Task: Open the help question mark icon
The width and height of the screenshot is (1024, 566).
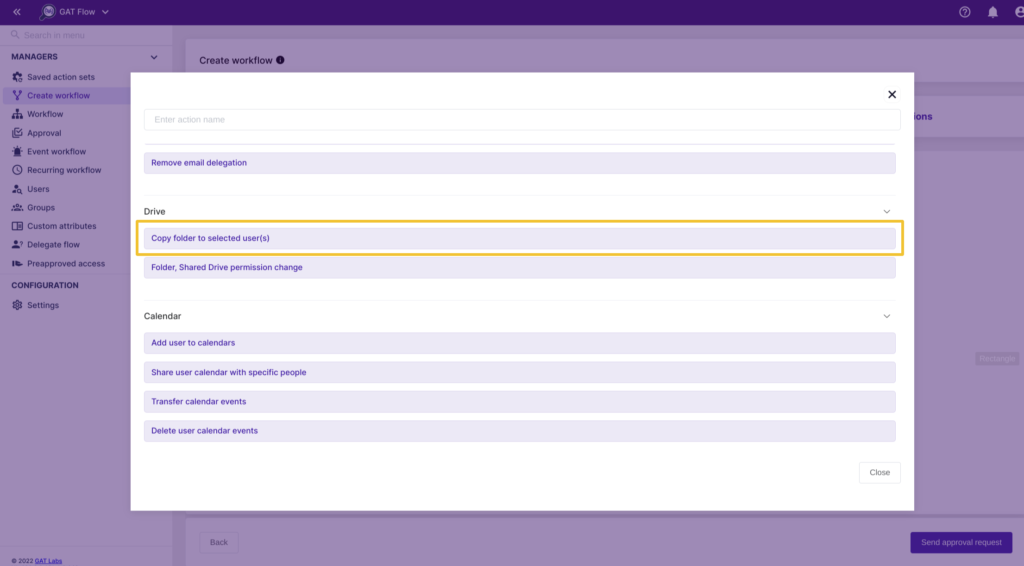Action: click(964, 12)
